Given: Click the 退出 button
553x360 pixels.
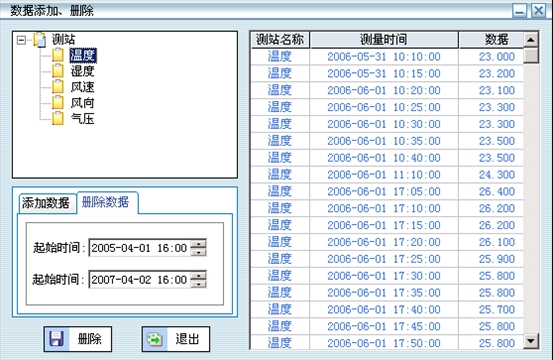Looking at the screenshot, I should click(x=176, y=339).
